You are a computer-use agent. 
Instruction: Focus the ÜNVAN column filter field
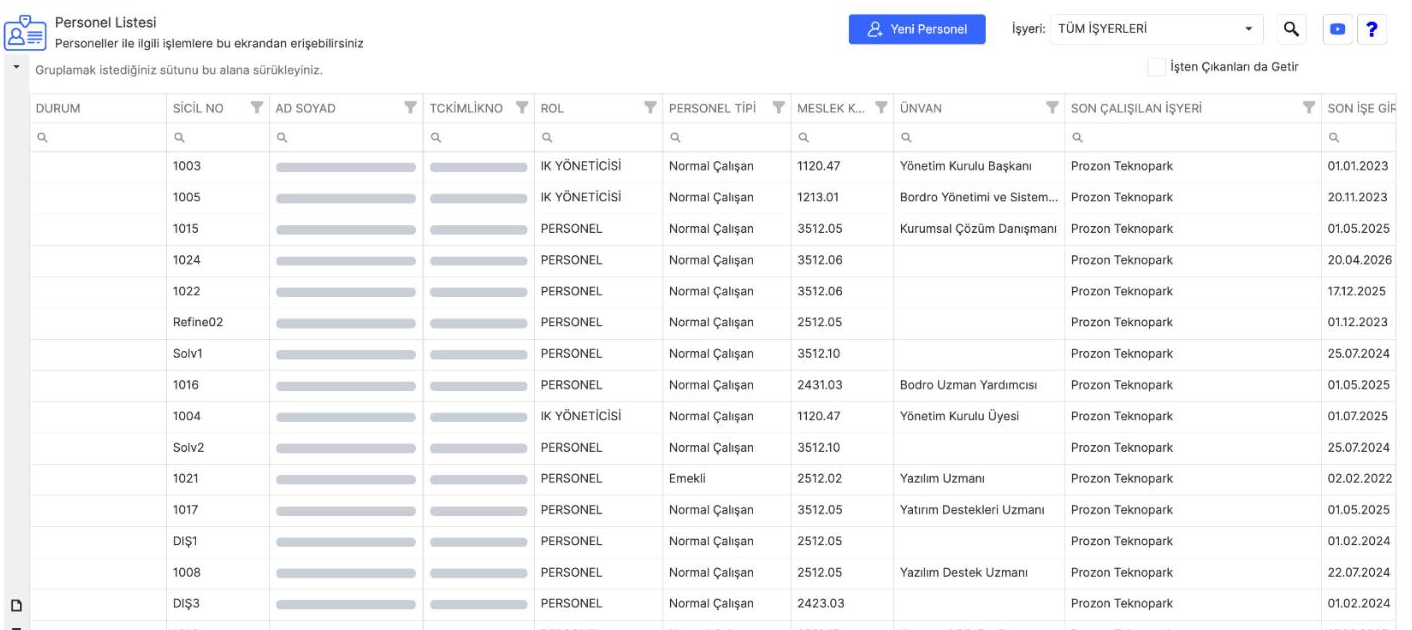(978, 137)
